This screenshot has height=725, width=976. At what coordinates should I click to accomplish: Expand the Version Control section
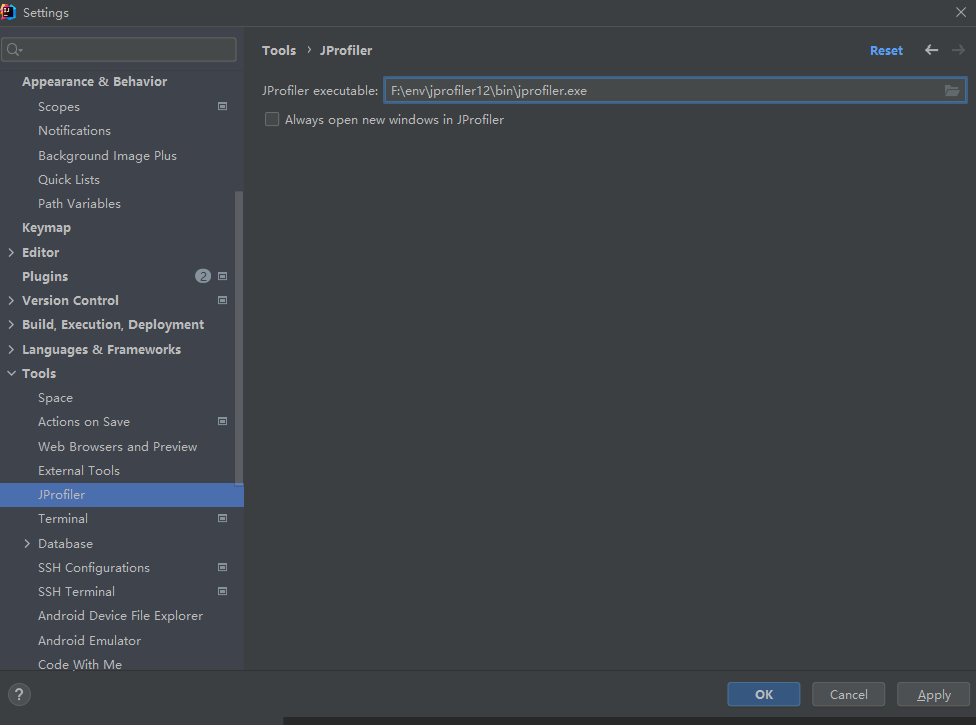[11, 301]
